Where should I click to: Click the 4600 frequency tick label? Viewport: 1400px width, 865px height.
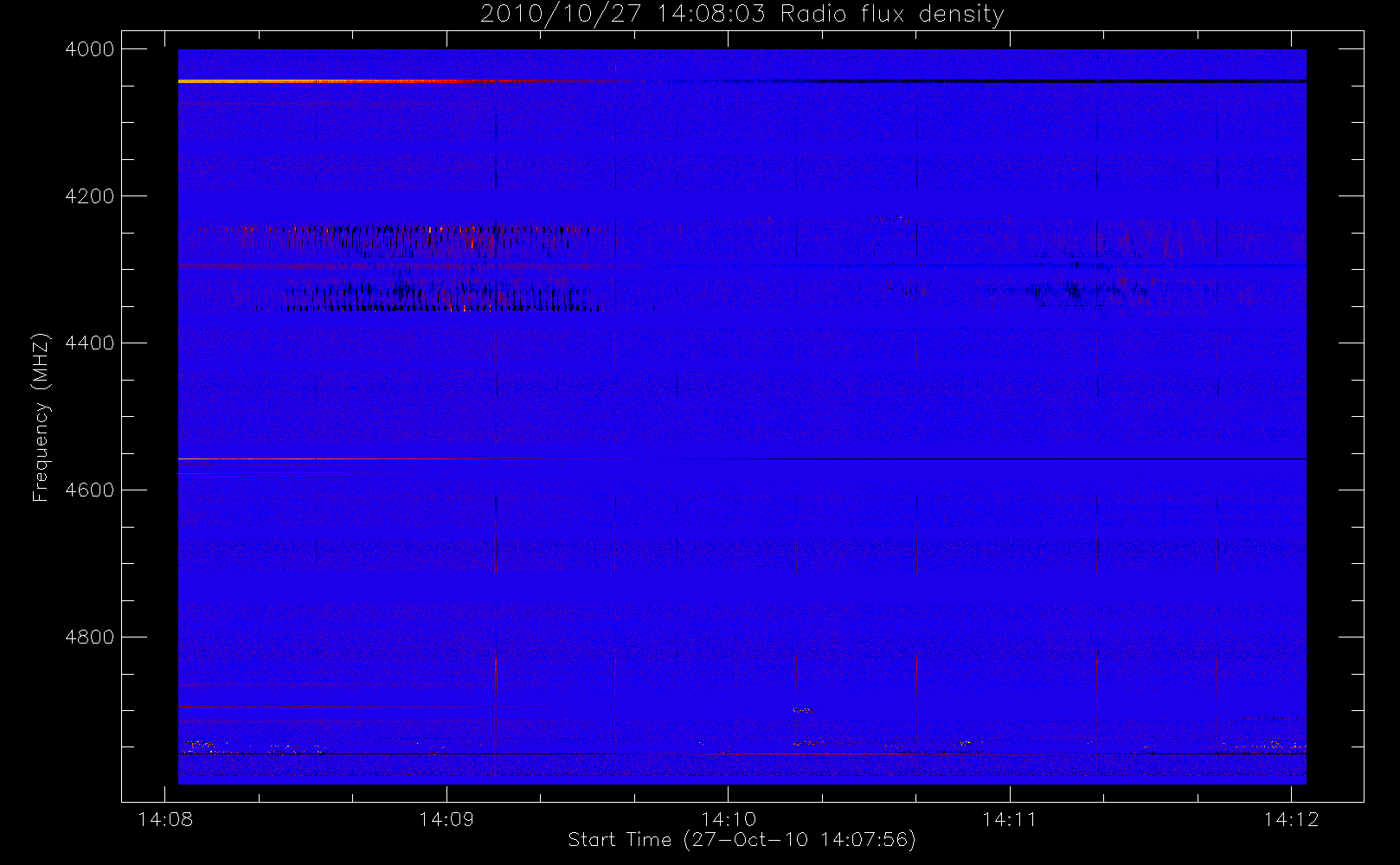[x=90, y=490]
